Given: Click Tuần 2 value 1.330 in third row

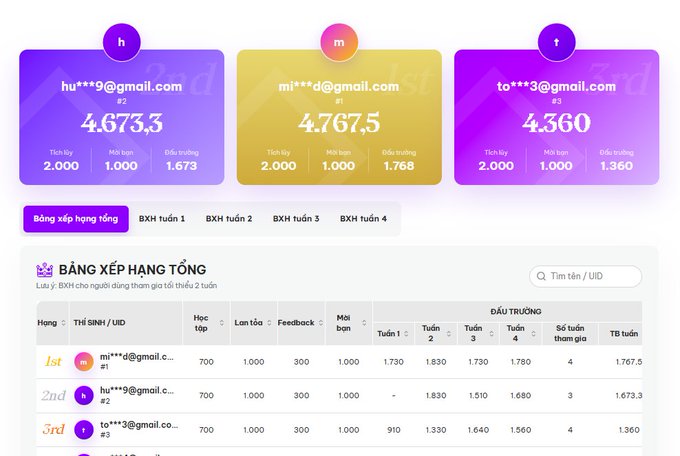Looking at the screenshot, I should pos(436,430).
